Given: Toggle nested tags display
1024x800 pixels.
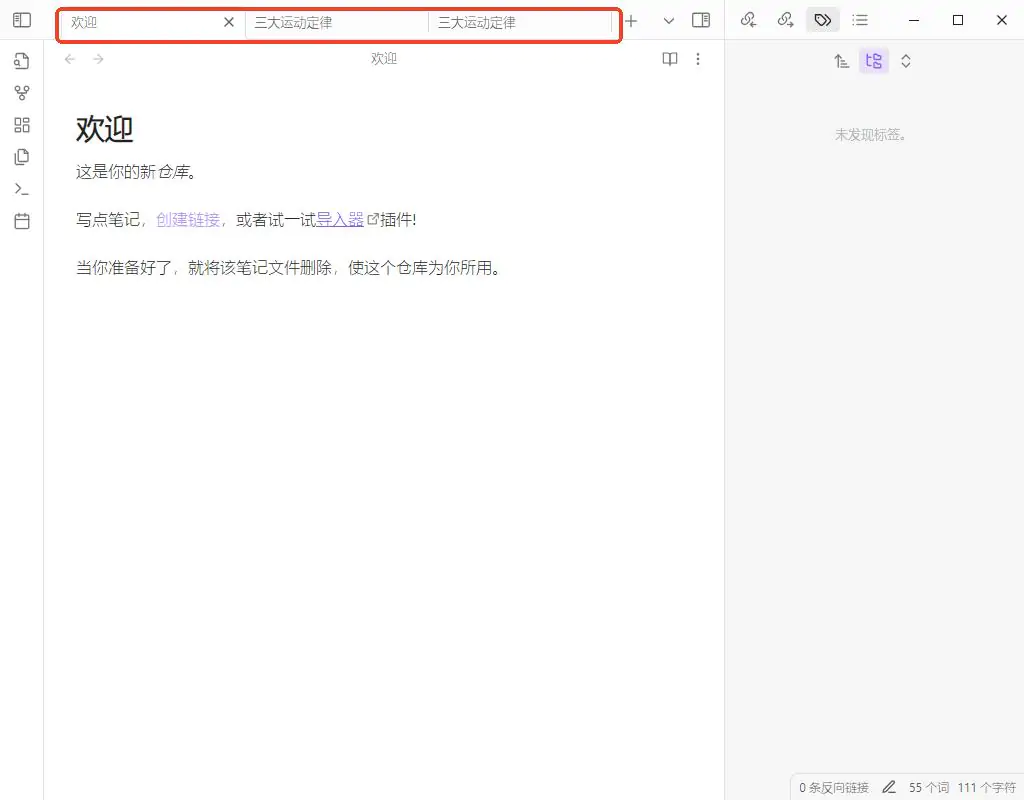Looking at the screenshot, I should pos(874,61).
